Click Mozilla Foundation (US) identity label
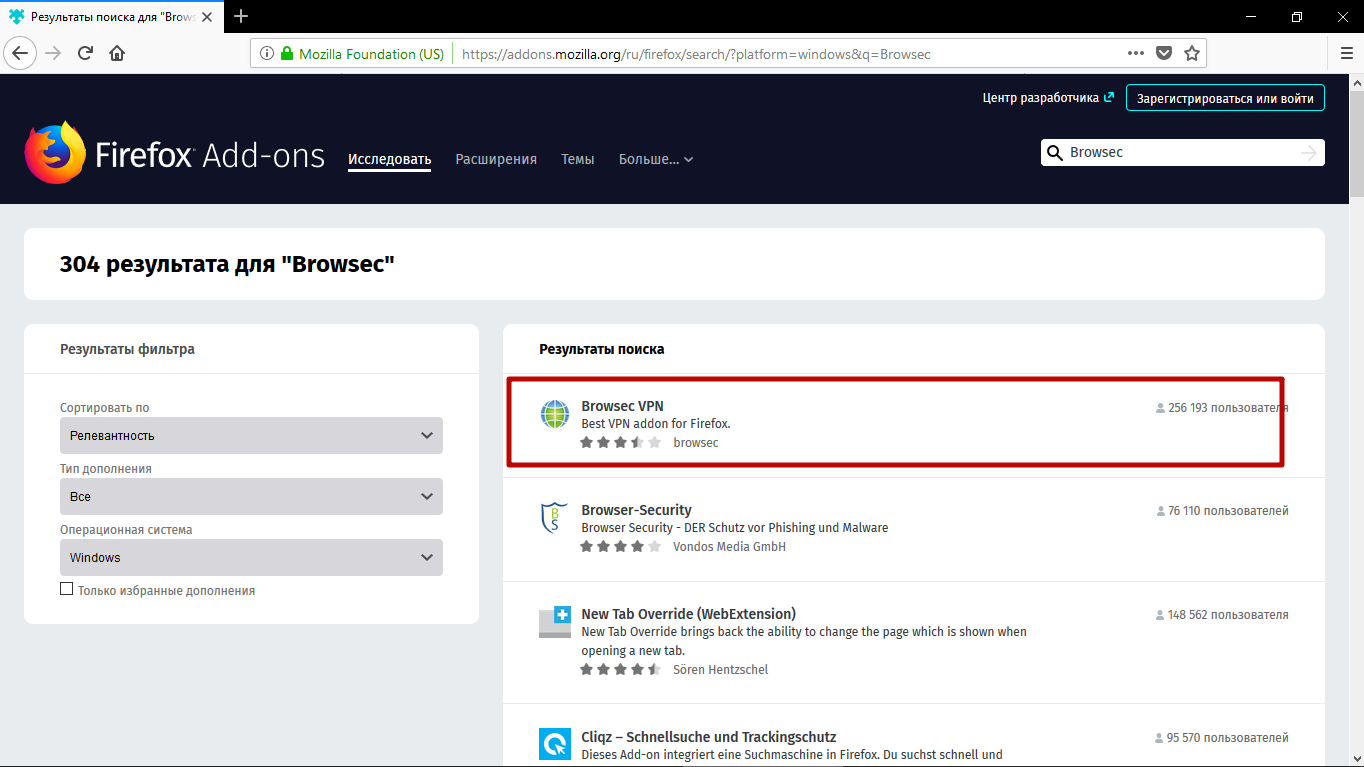Screen dimensions: 1364x767 tap(371, 54)
